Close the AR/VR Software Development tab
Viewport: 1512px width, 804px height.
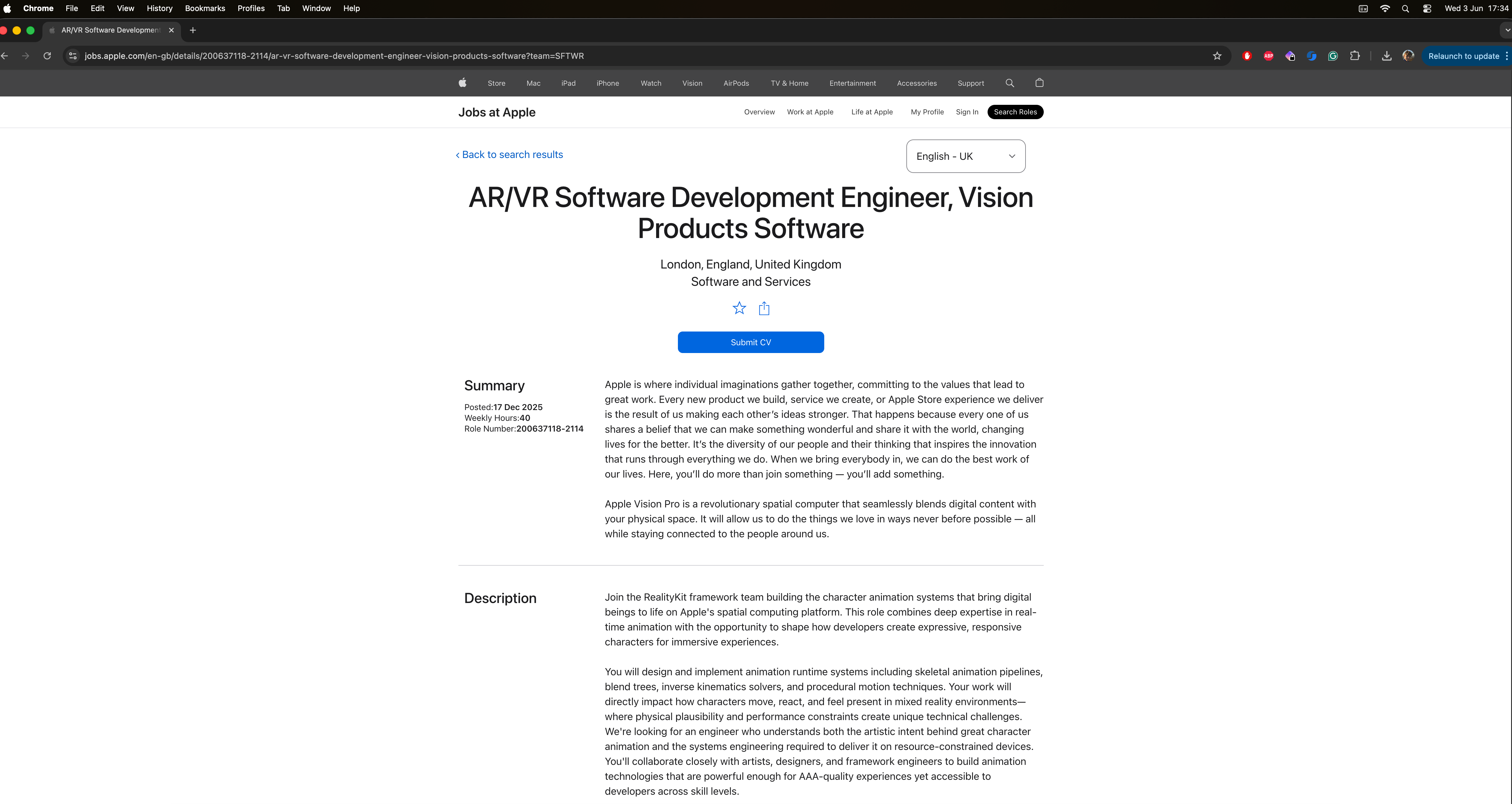[x=171, y=30]
